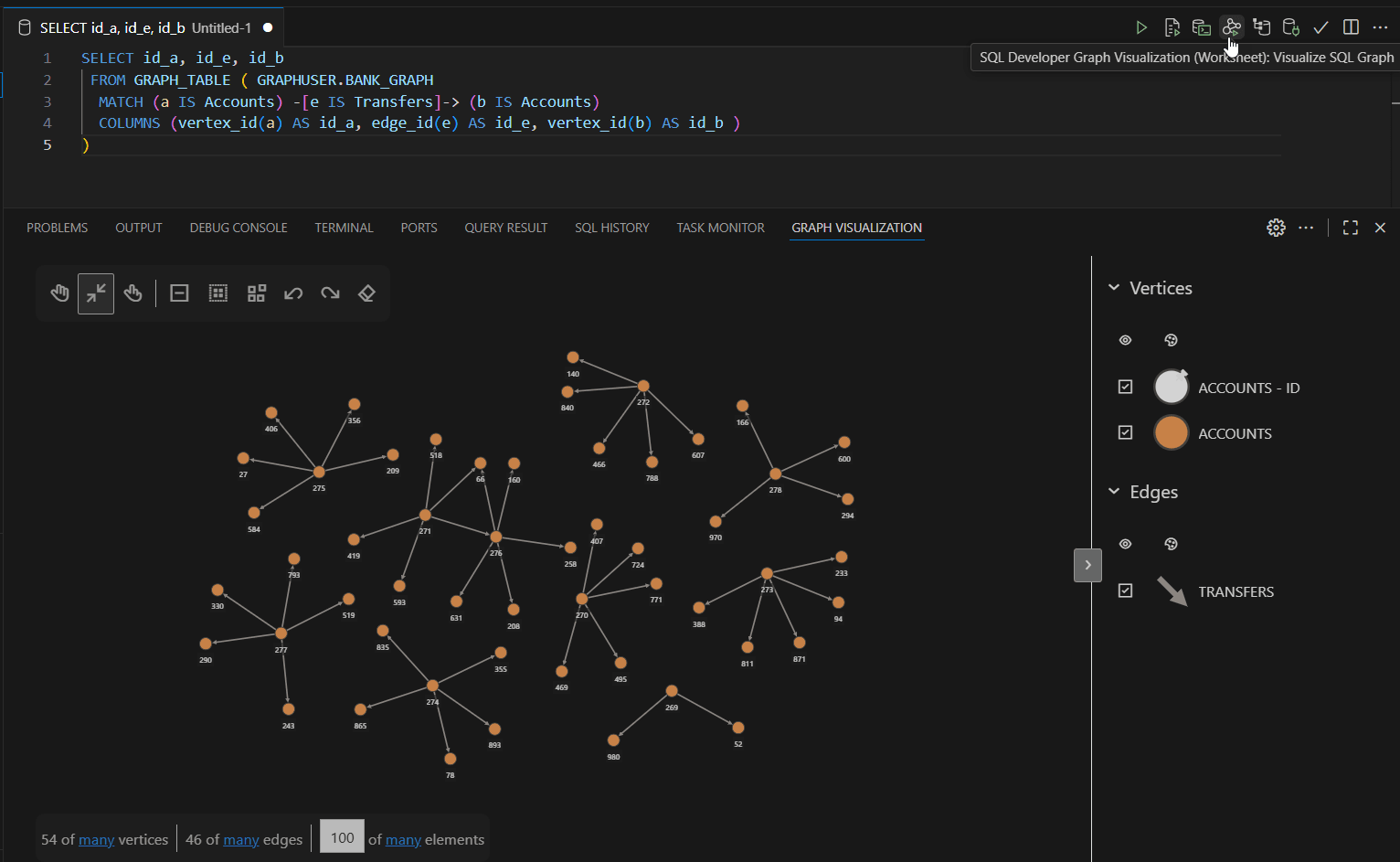Select graph vertex 269
1400x862 pixels.
(672, 691)
